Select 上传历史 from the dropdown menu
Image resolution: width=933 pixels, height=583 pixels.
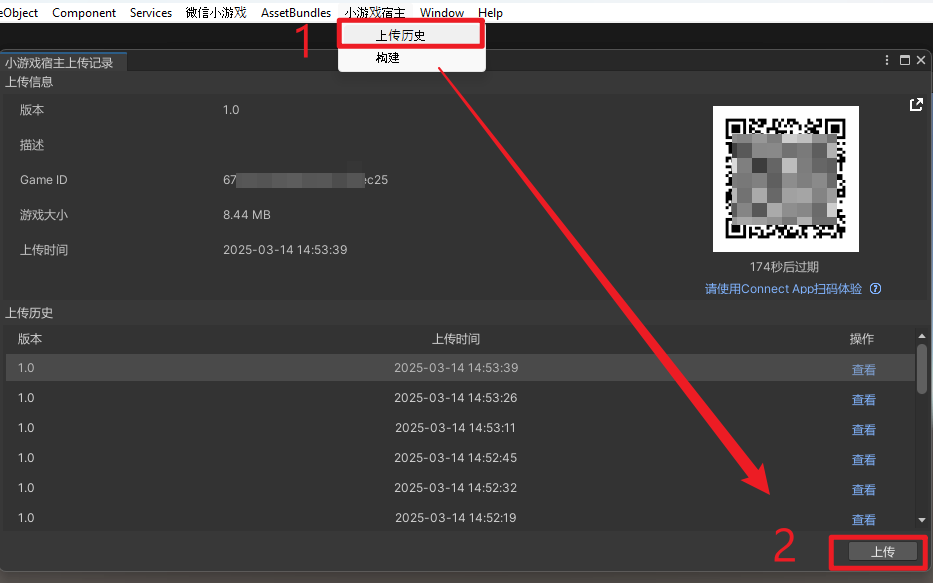coord(400,35)
